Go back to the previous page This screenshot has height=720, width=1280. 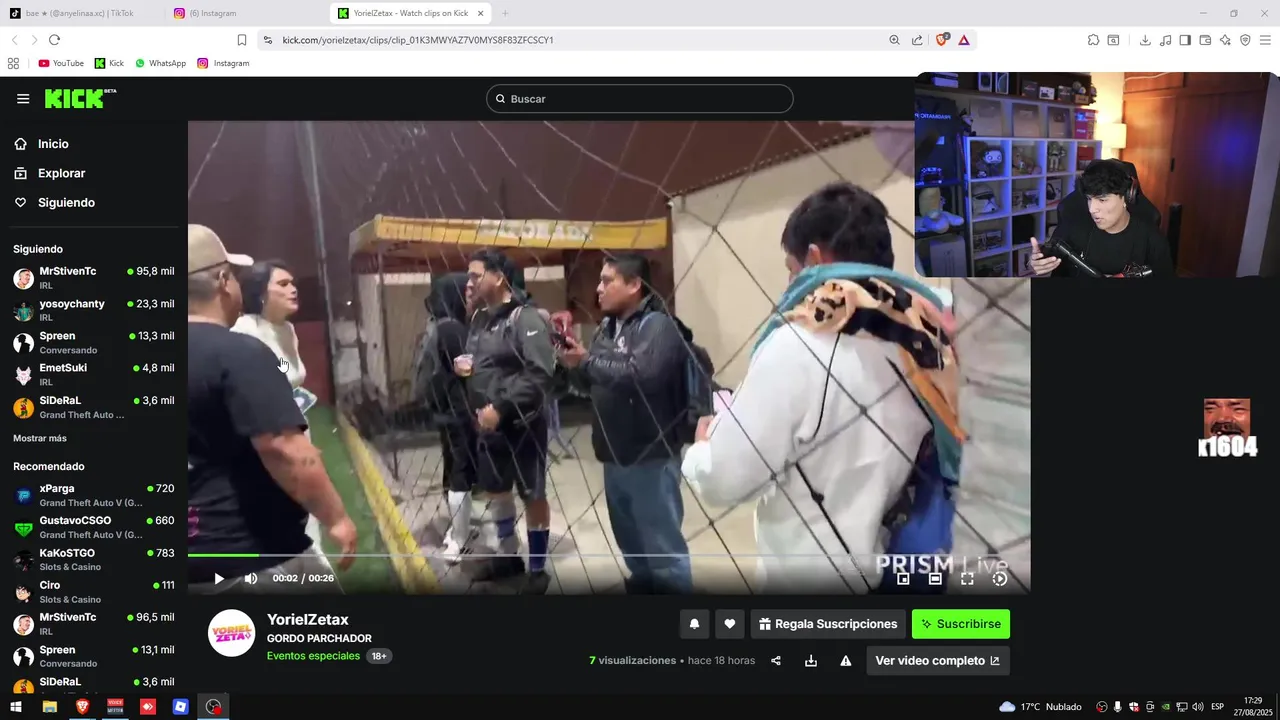[x=14, y=40]
